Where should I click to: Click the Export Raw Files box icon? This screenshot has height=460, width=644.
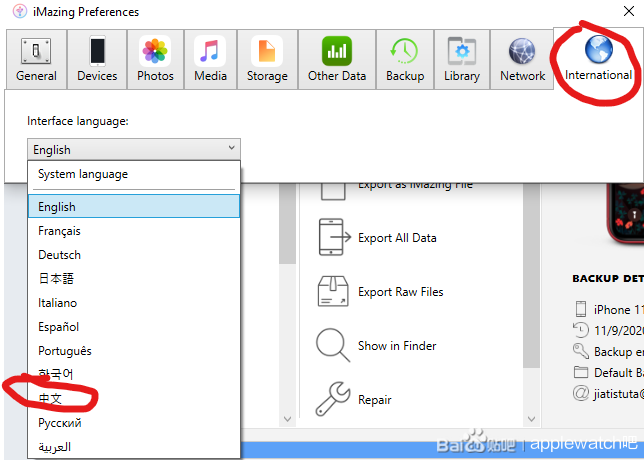(333, 291)
